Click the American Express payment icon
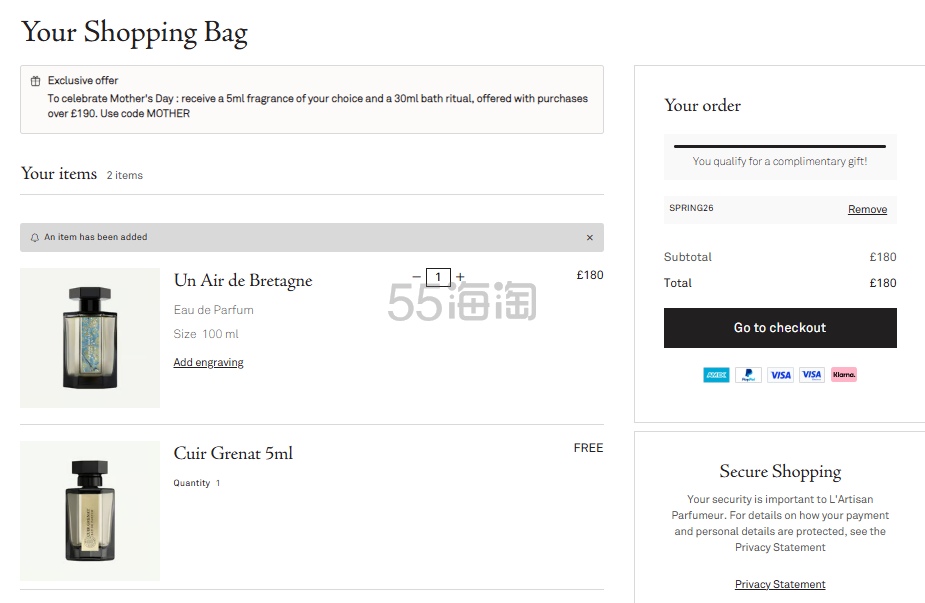925x603 pixels. [716, 375]
